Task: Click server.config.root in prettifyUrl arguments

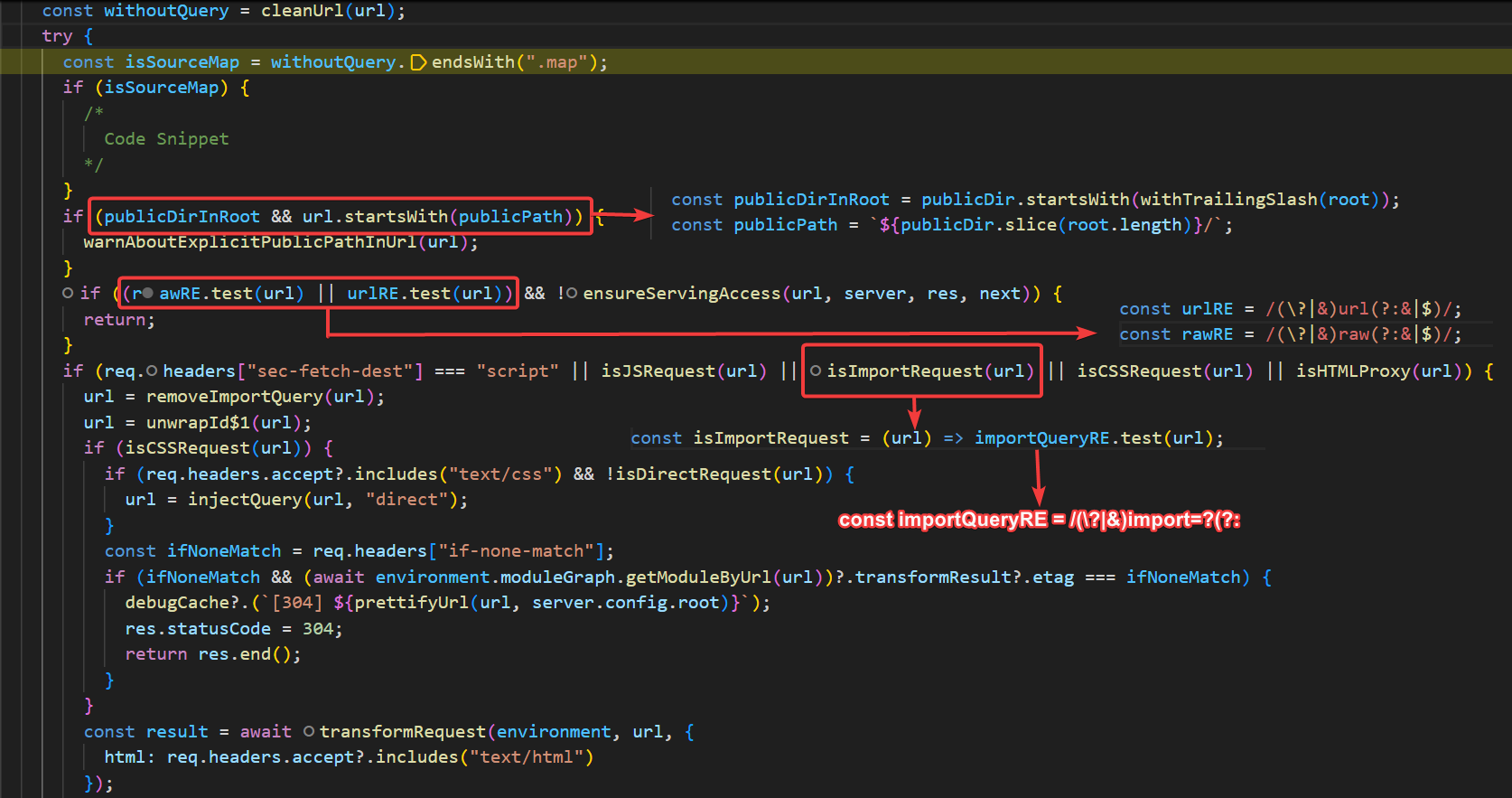Action: pos(625,603)
